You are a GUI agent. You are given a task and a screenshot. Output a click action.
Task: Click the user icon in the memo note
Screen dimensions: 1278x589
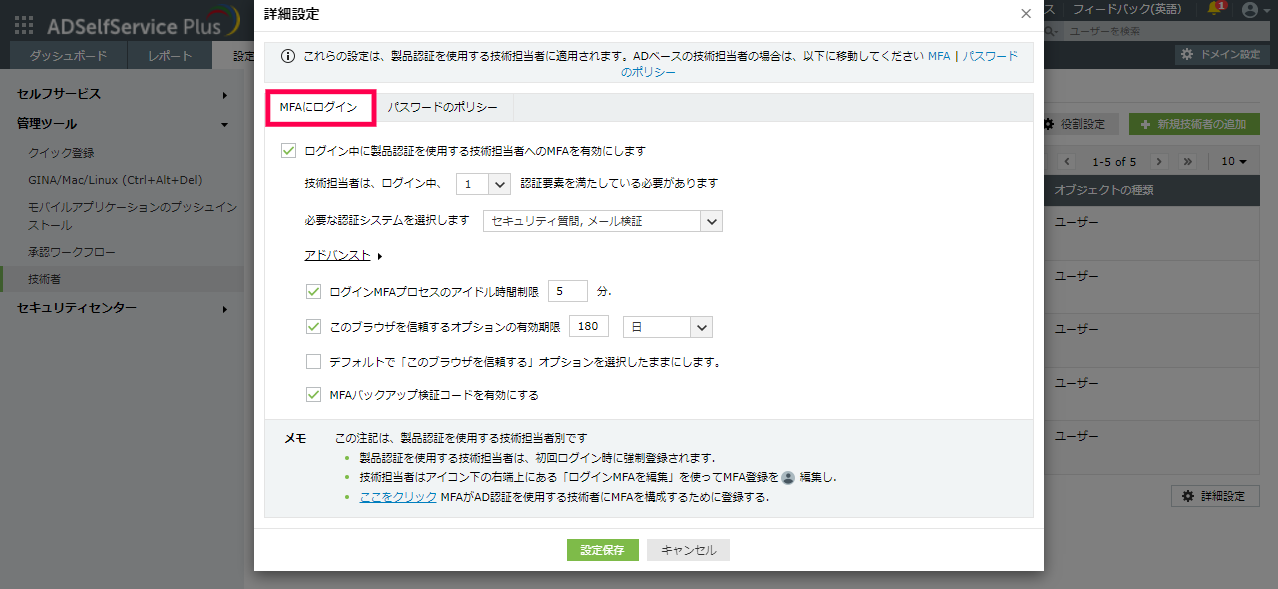tap(788, 477)
